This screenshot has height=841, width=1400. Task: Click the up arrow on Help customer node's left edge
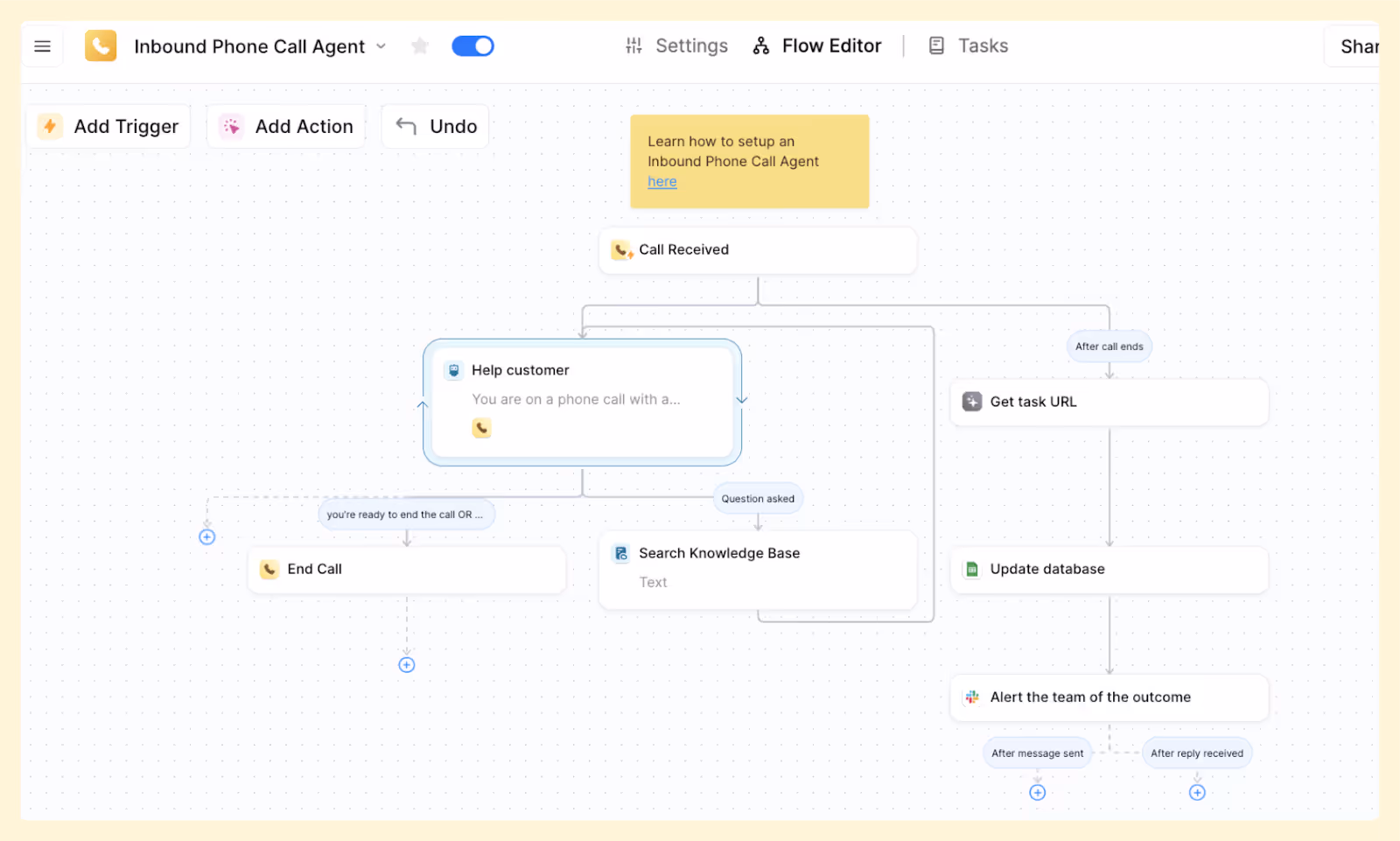click(423, 405)
